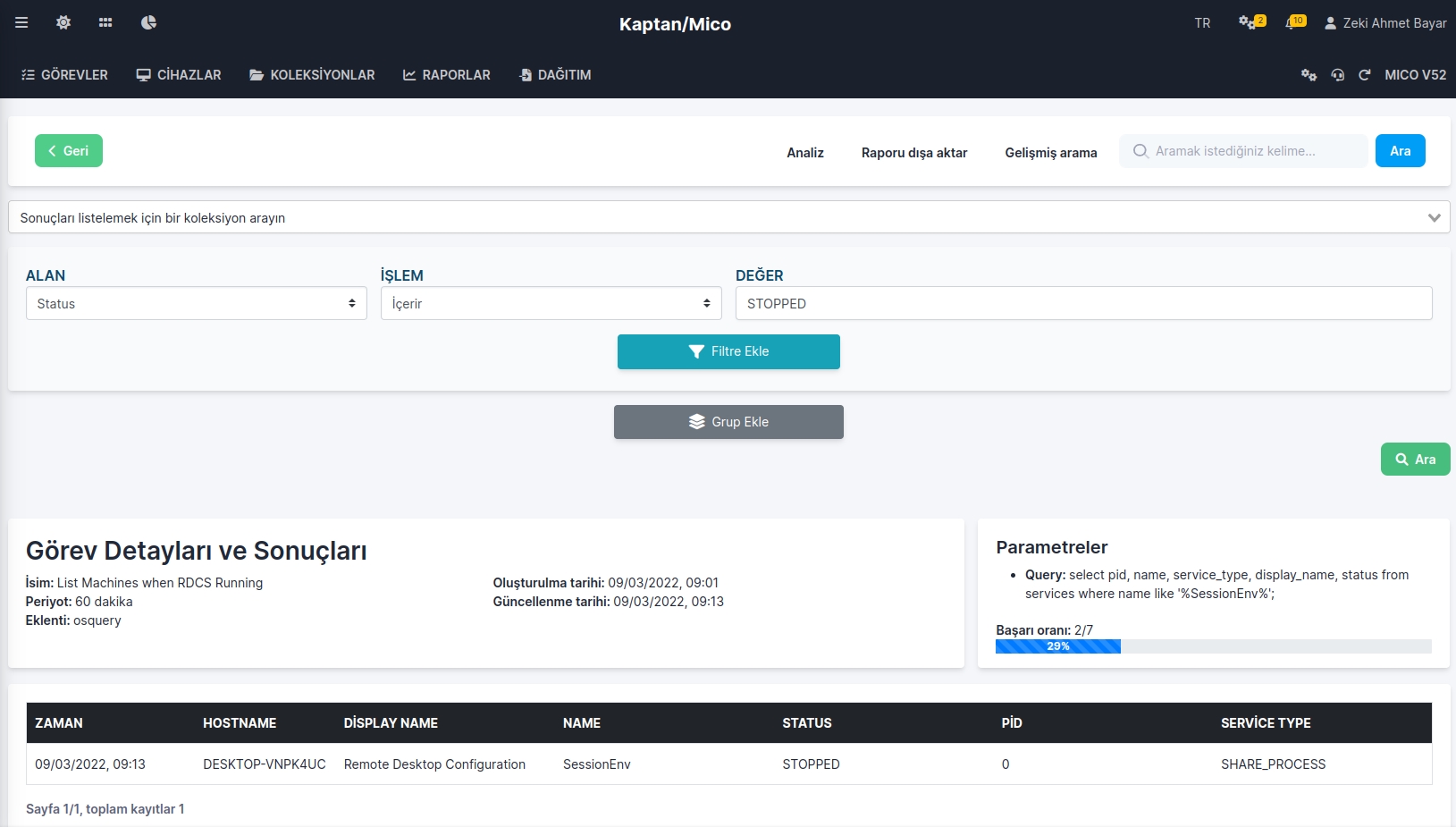Open the İŞLEM İçerir dropdown
Screen dimensions: 1456x827
[x=551, y=304]
